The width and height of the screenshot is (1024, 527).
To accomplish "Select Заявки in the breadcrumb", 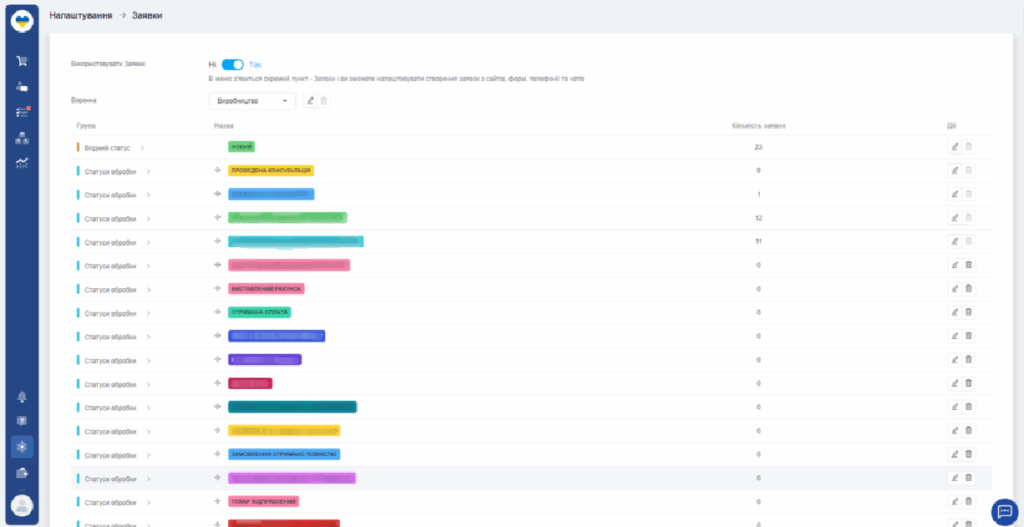I will 147,15.
